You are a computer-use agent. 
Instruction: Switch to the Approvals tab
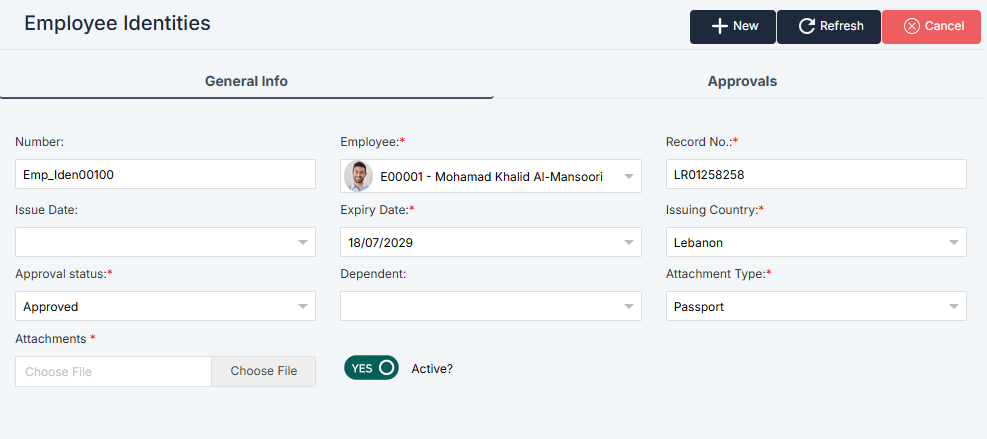[x=742, y=81]
